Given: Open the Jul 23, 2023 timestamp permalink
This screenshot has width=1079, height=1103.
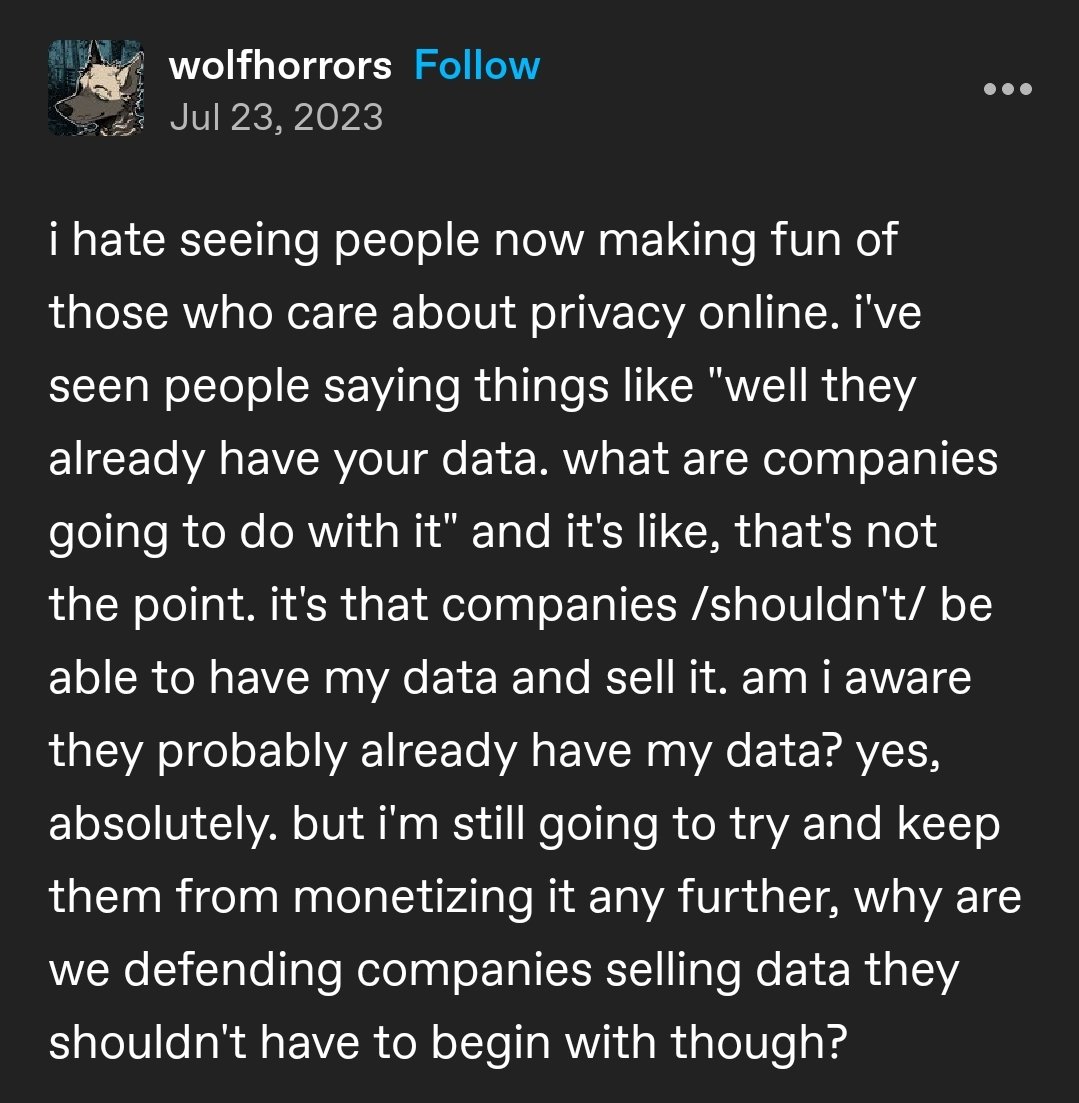Looking at the screenshot, I should [x=277, y=117].
